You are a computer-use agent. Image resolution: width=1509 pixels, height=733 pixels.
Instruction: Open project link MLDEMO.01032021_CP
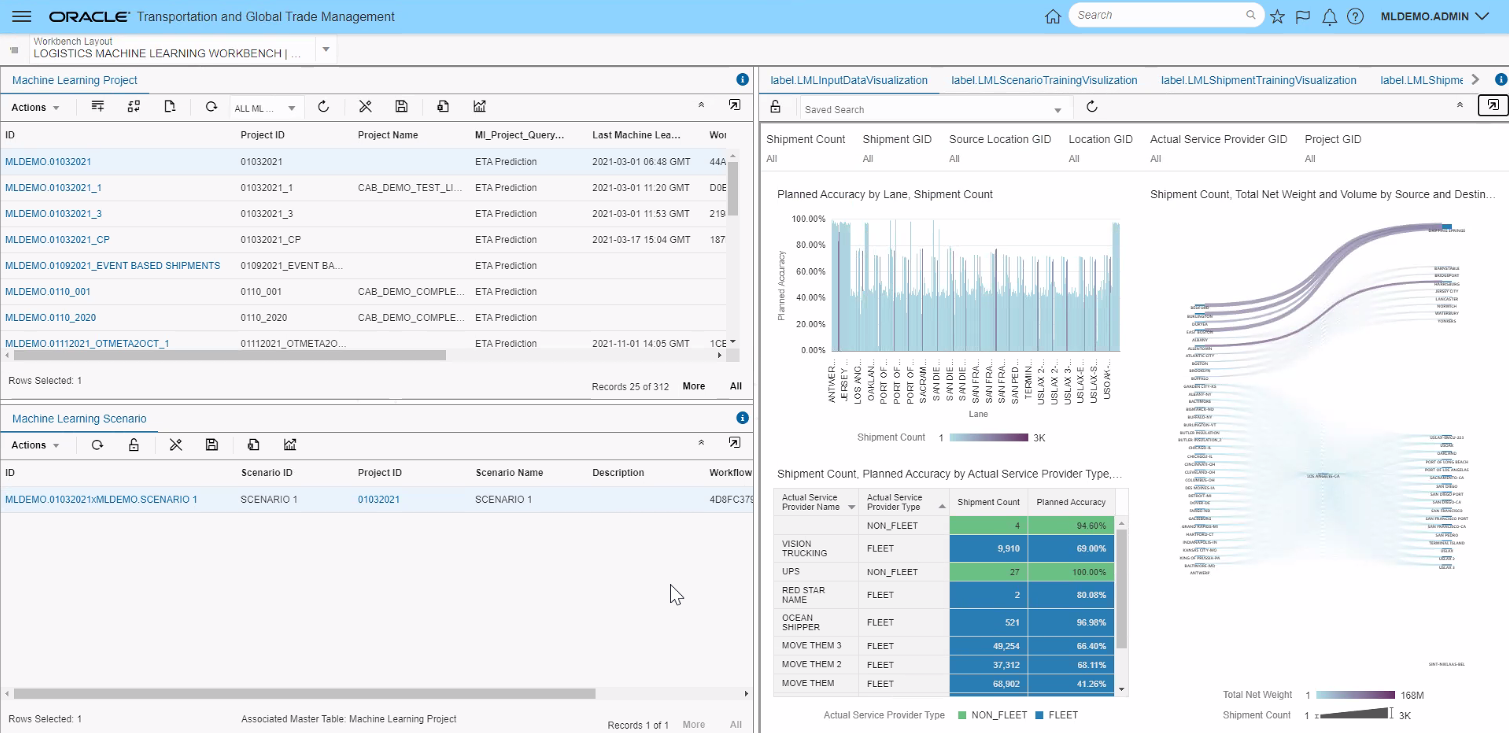pos(57,240)
